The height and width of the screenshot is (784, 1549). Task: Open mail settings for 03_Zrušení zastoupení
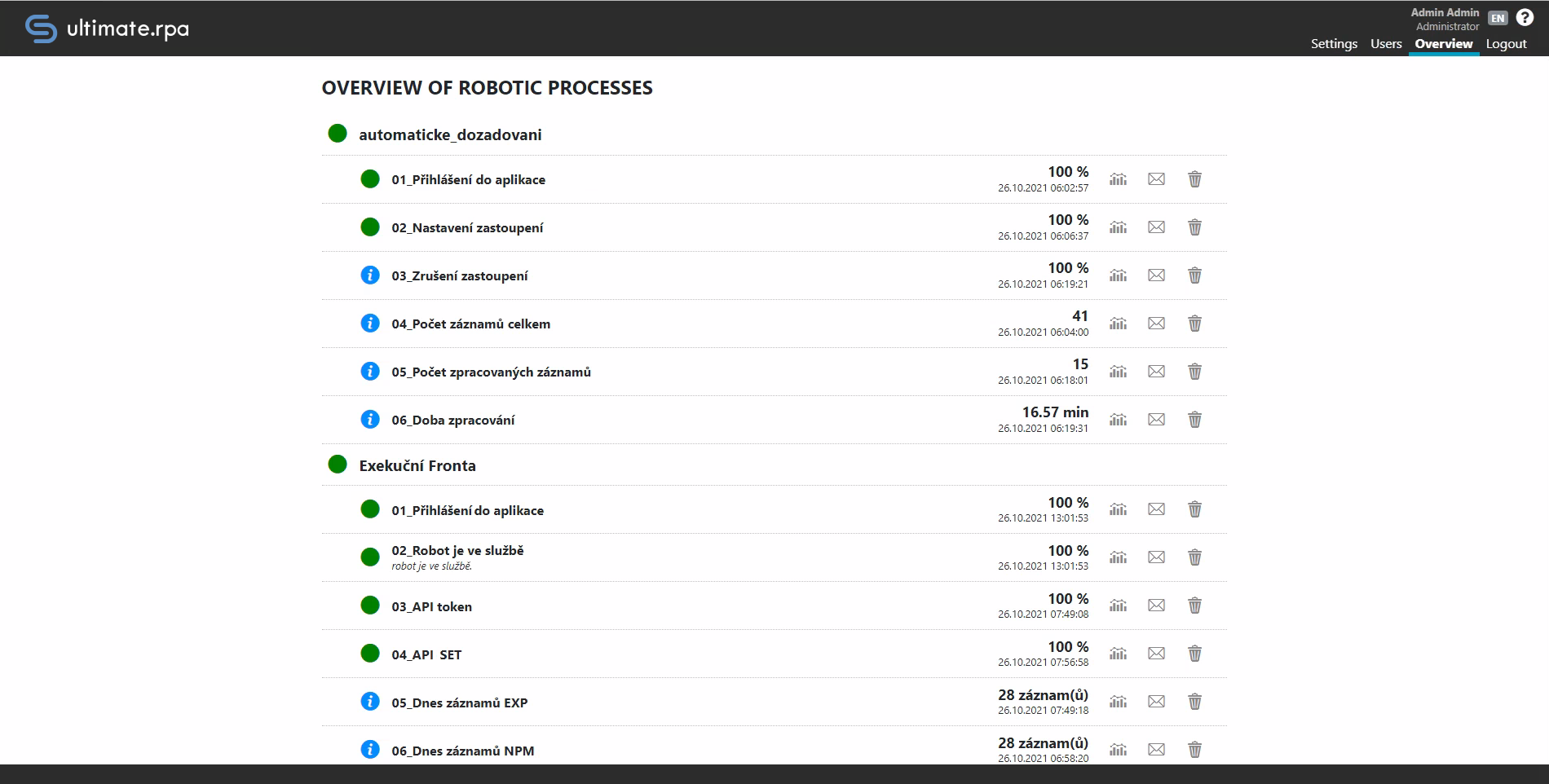pyautogui.click(x=1156, y=275)
